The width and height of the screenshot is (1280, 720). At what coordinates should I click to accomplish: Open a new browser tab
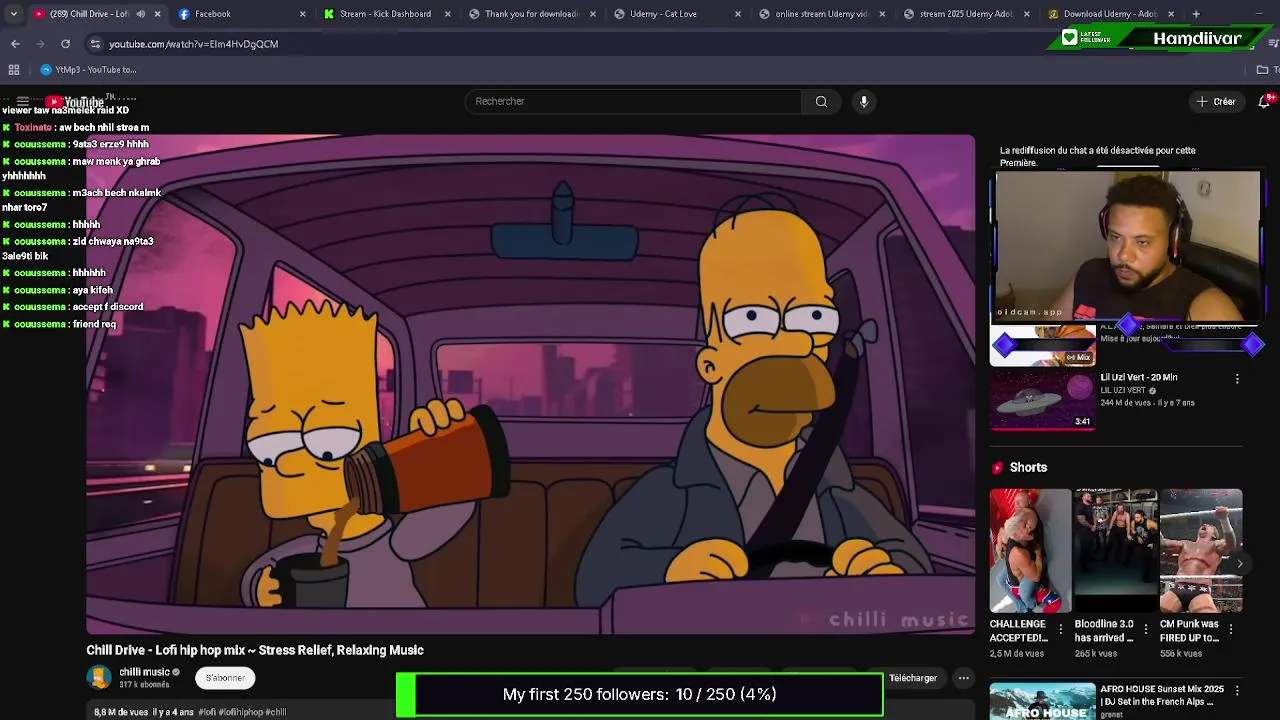coord(1196,14)
